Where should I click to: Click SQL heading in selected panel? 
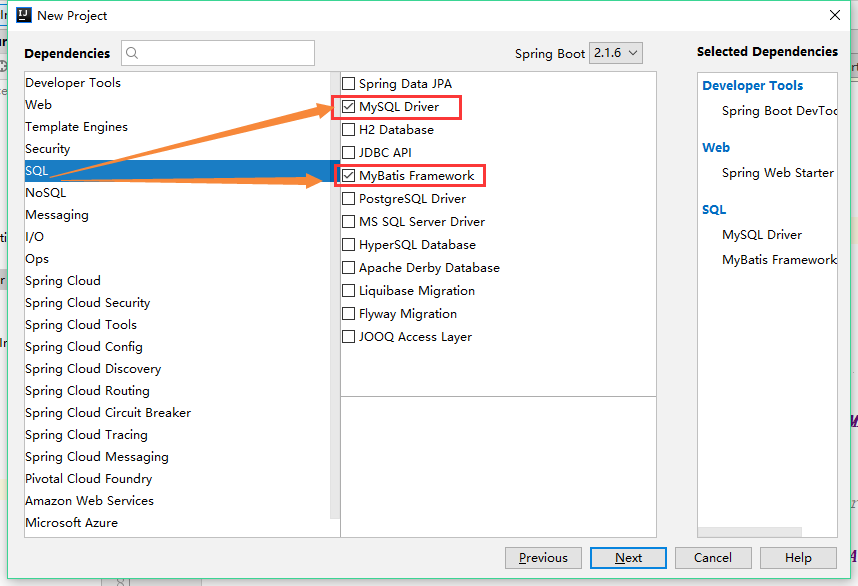[x=714, y=210]
